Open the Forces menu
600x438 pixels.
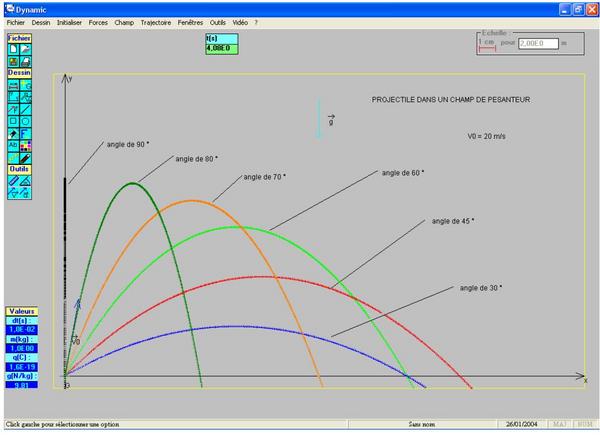pos(98,23)
